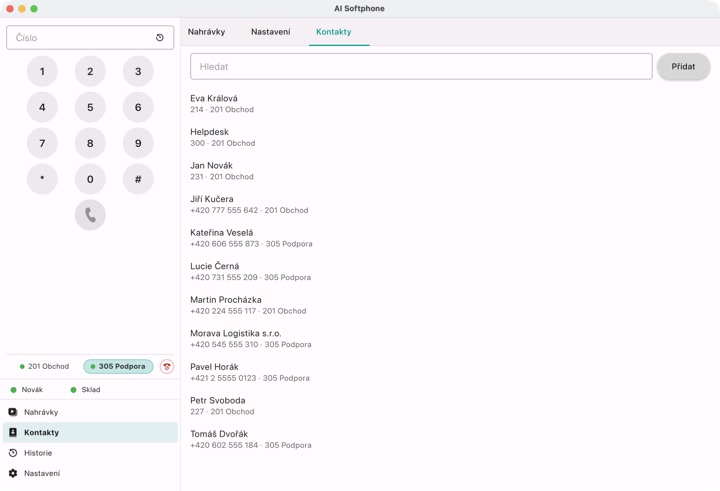Select contact Kateřina Veselá
This screenshot has height=491, width=720.
[450, 238]
